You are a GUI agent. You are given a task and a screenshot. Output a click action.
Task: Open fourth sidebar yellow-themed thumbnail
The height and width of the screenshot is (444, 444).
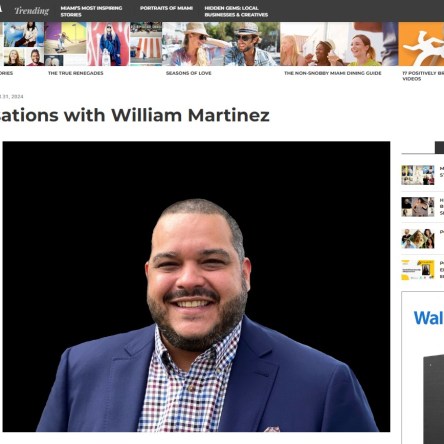coord(418,270)
